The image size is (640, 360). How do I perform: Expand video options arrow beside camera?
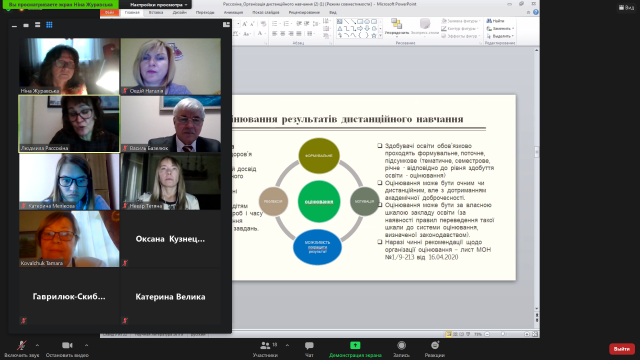pyautogui.click(x=86, y=345)
